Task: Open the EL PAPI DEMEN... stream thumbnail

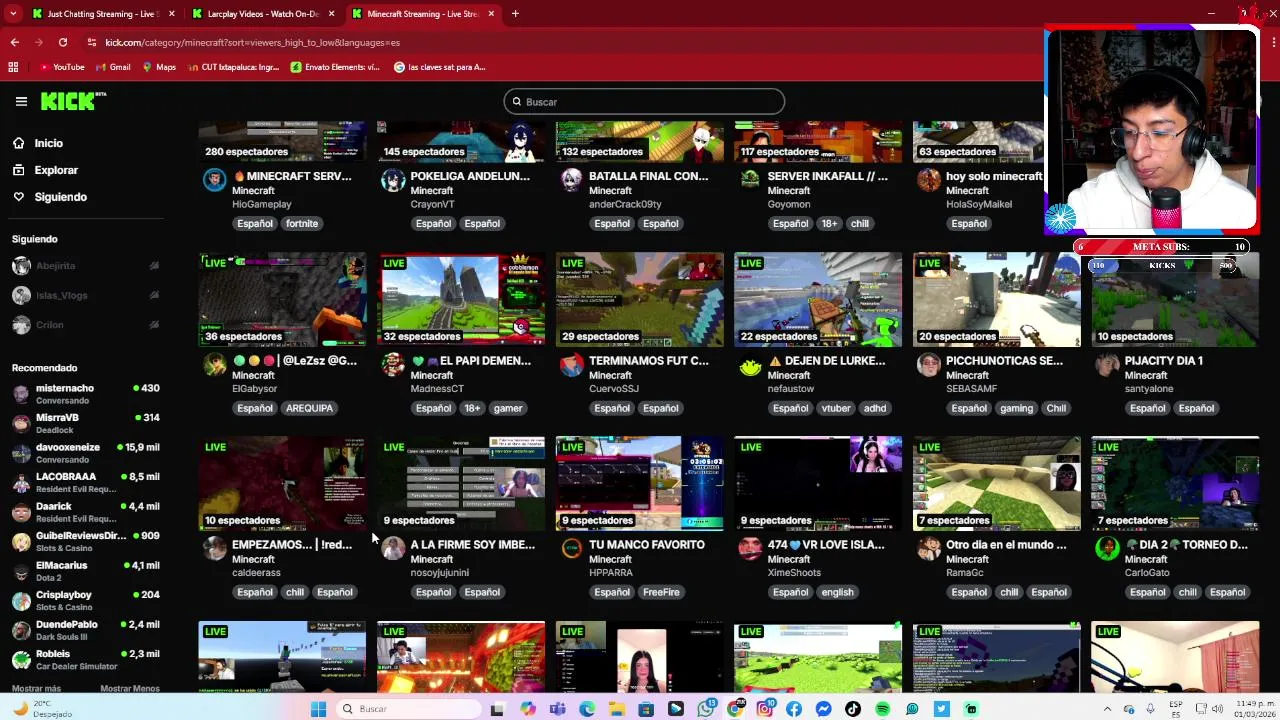Action: 461,299
